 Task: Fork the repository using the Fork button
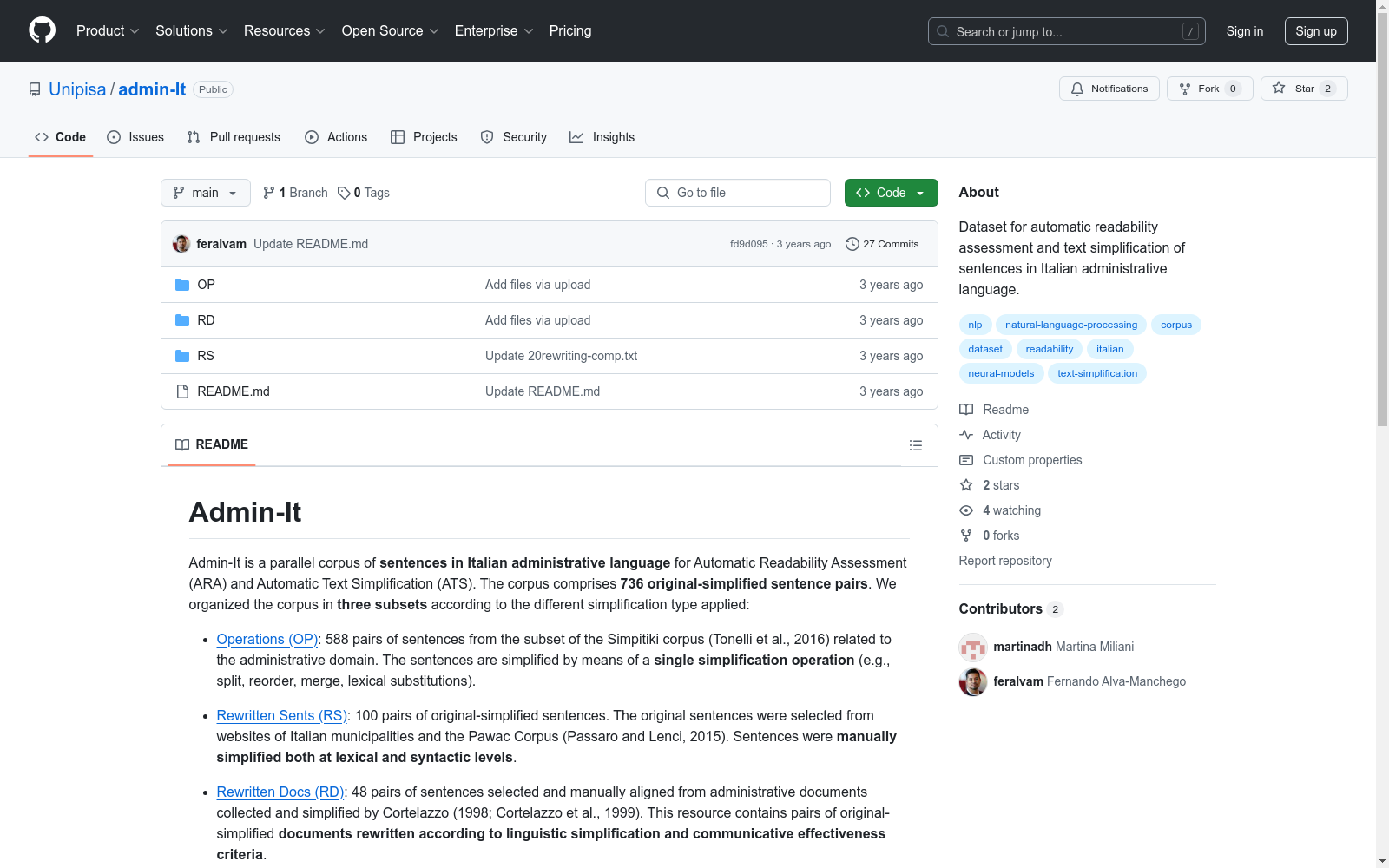tap(1210, 89)
